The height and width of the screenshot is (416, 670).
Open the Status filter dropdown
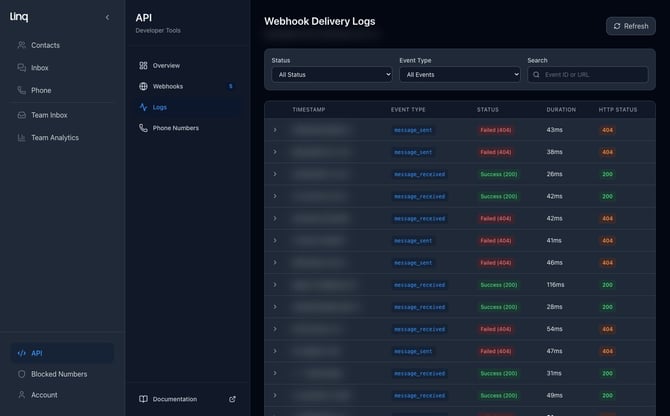[331, 74]
